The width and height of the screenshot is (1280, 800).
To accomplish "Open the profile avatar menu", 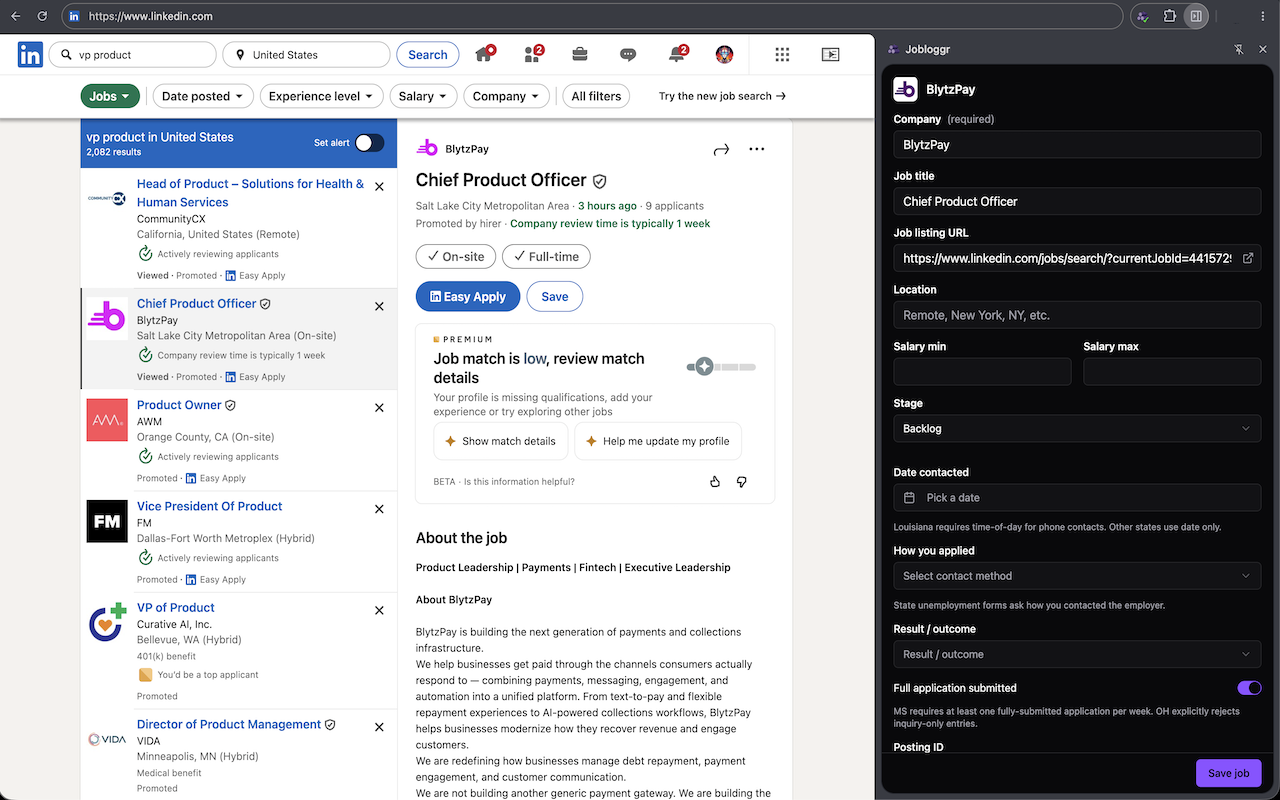I will pos(725,55).
